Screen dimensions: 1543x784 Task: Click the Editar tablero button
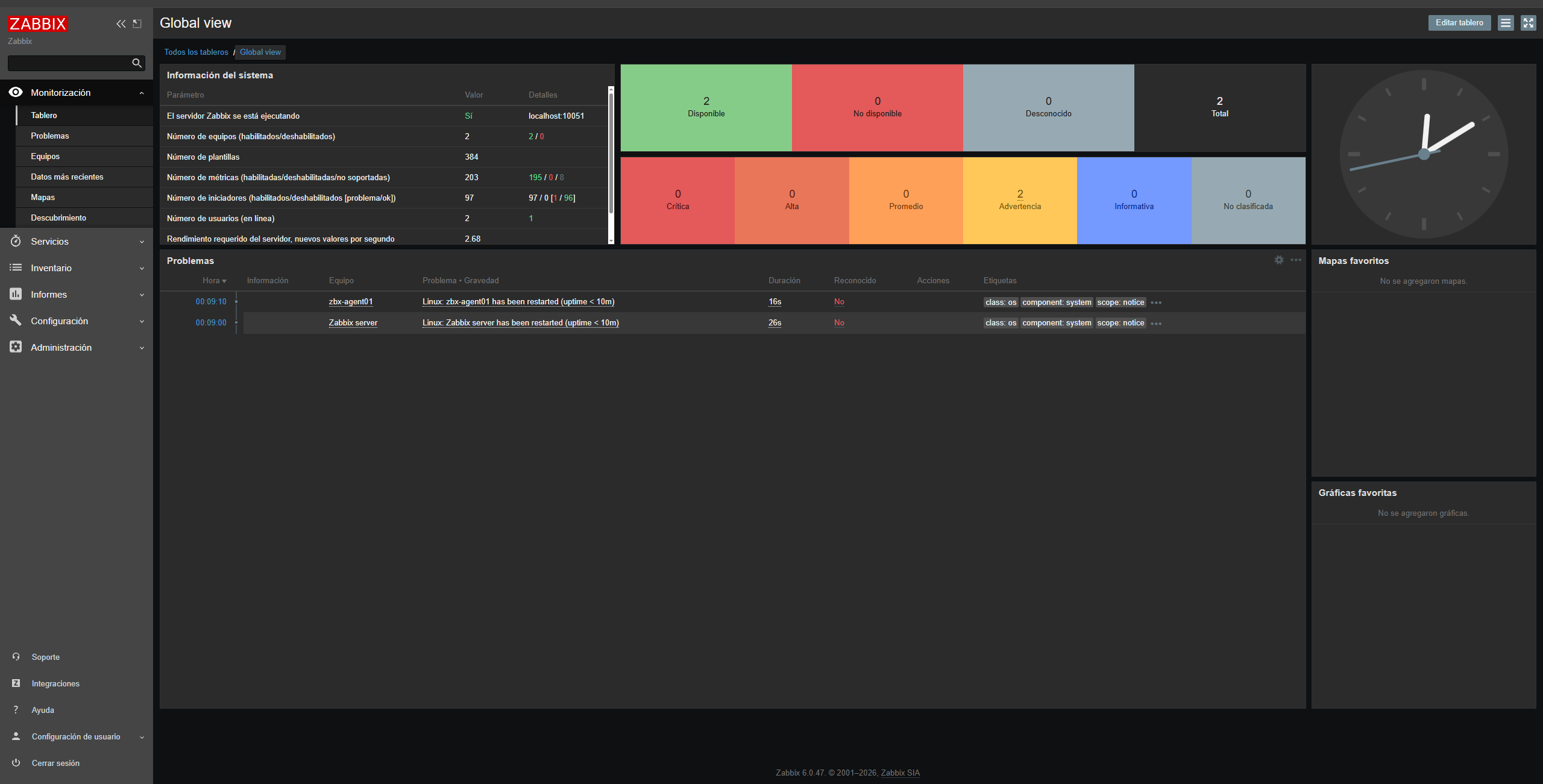[x=1459, y=23]
